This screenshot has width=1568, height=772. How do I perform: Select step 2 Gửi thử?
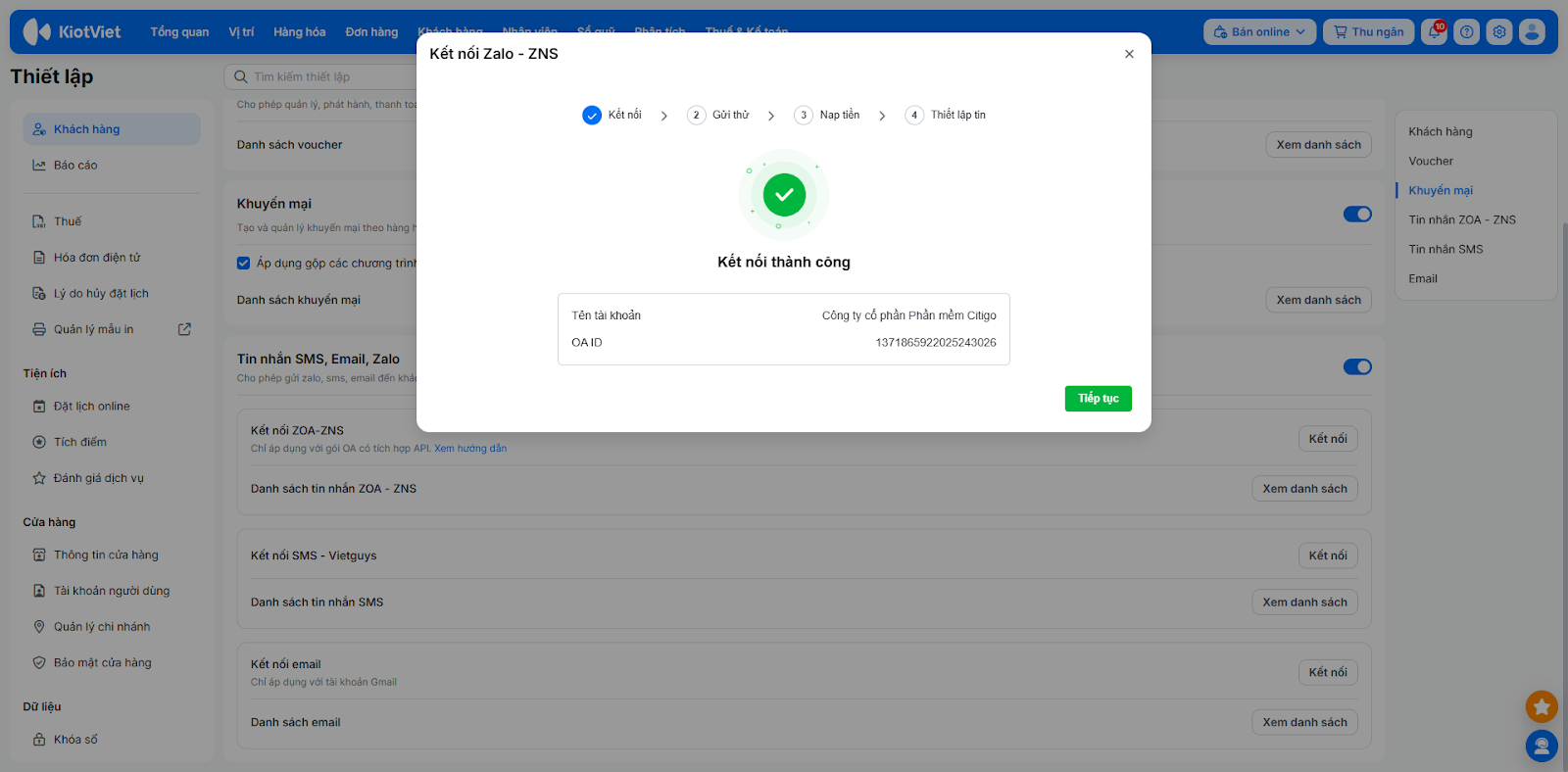coord(718,116)
